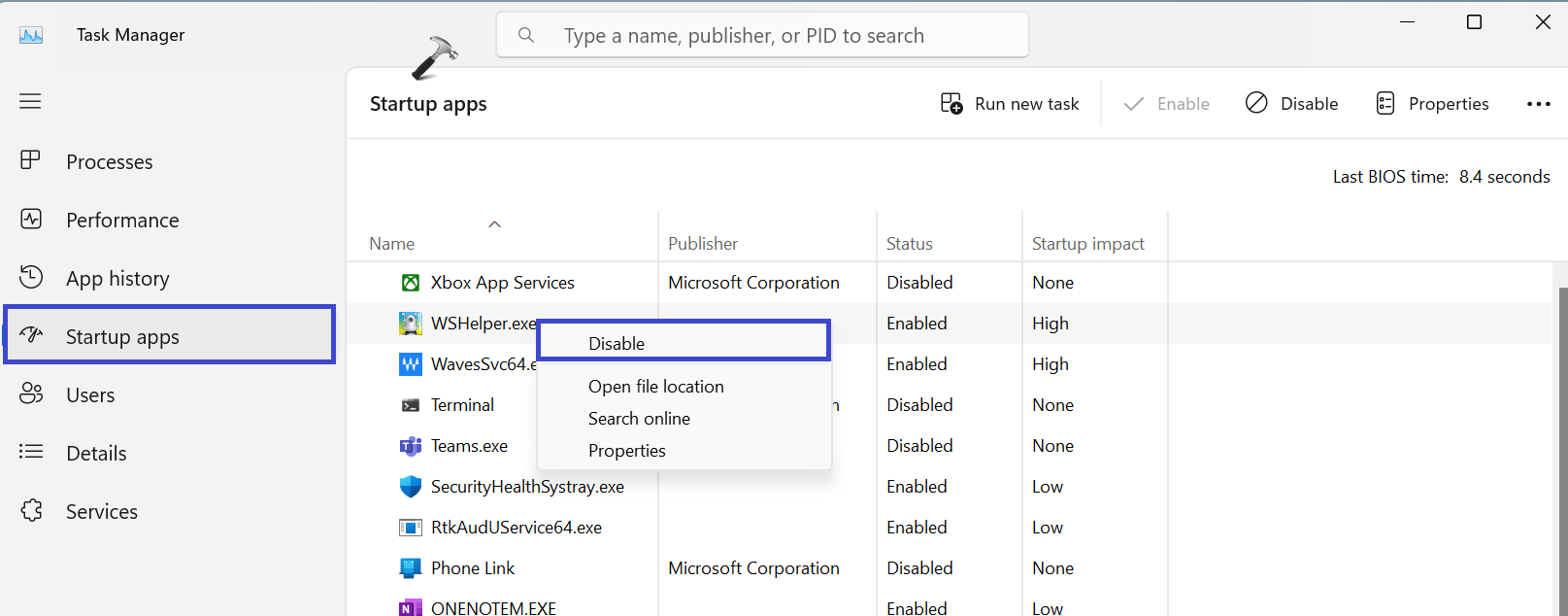This screenshot has width=1568, height=616.
Task: Click the Teams.exe app icon
Action: coord(411,446)
